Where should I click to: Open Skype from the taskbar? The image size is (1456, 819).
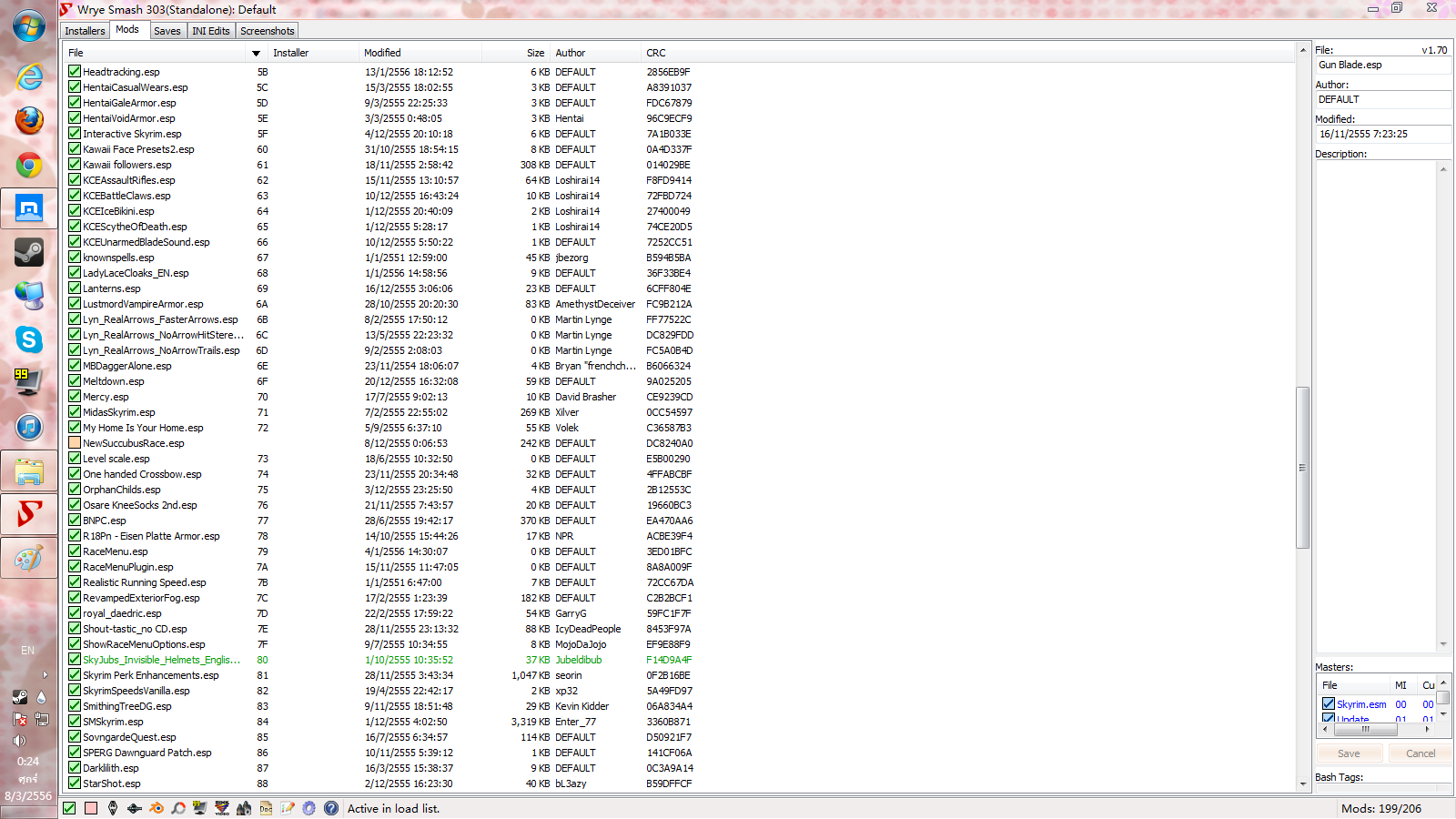pyautogui.click(x=29, y=339)
